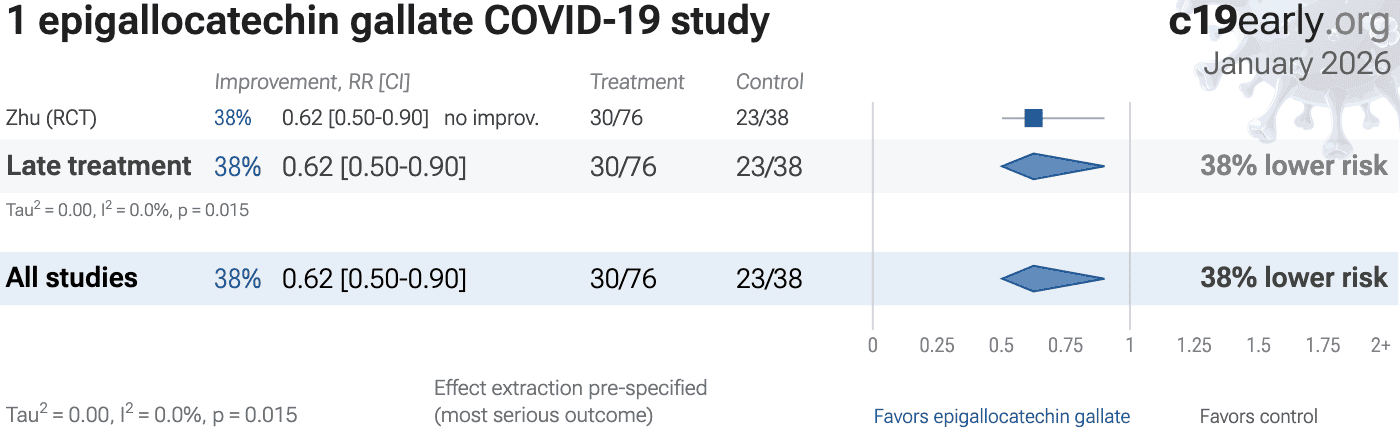Click the 'Improvement, RR [CI]' column header
This screenshot has height=429, width=1400.
tap(312, 82)
